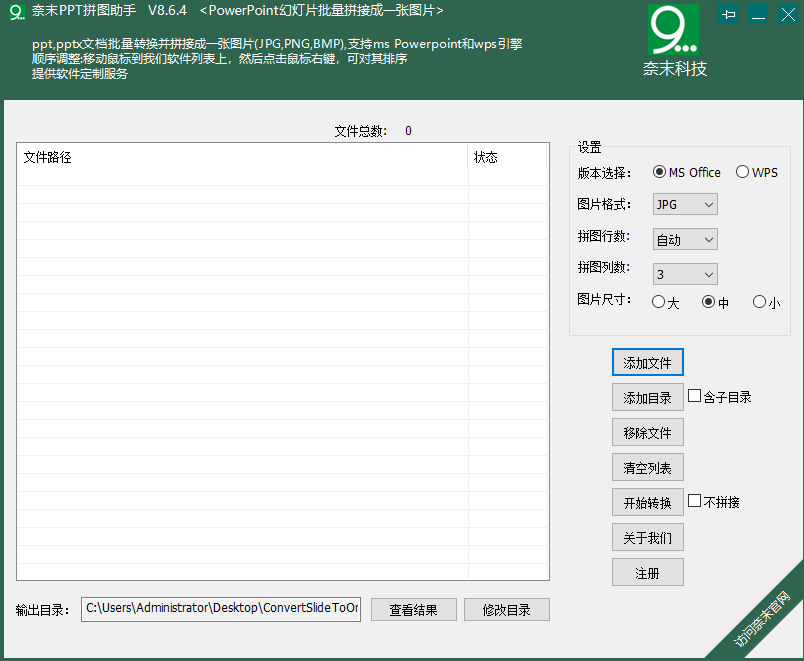Close the application window
The width and height of the screenshot is (804, 661).
788,15
